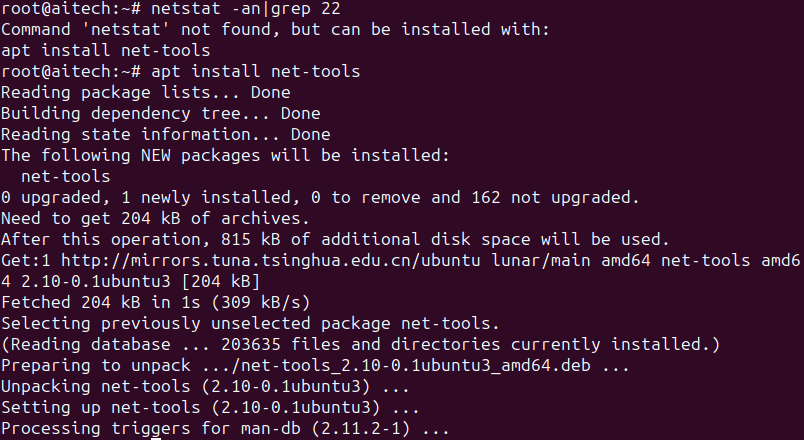
Task: Click the typed 'apt install net-tools' command
Action: [x=255, y=72]
